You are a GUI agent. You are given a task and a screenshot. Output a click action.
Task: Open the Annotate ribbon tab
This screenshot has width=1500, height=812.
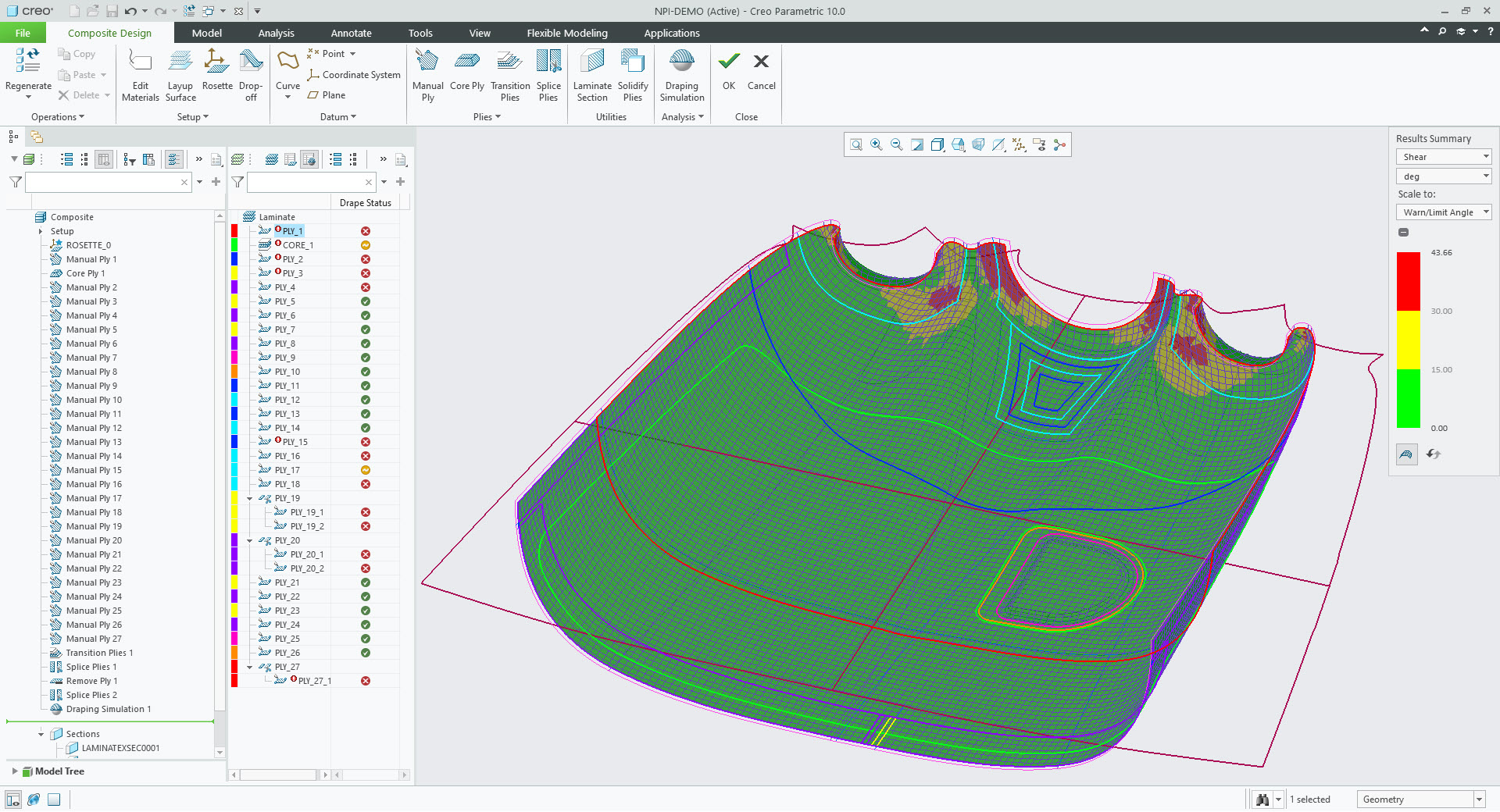(351, 33)
